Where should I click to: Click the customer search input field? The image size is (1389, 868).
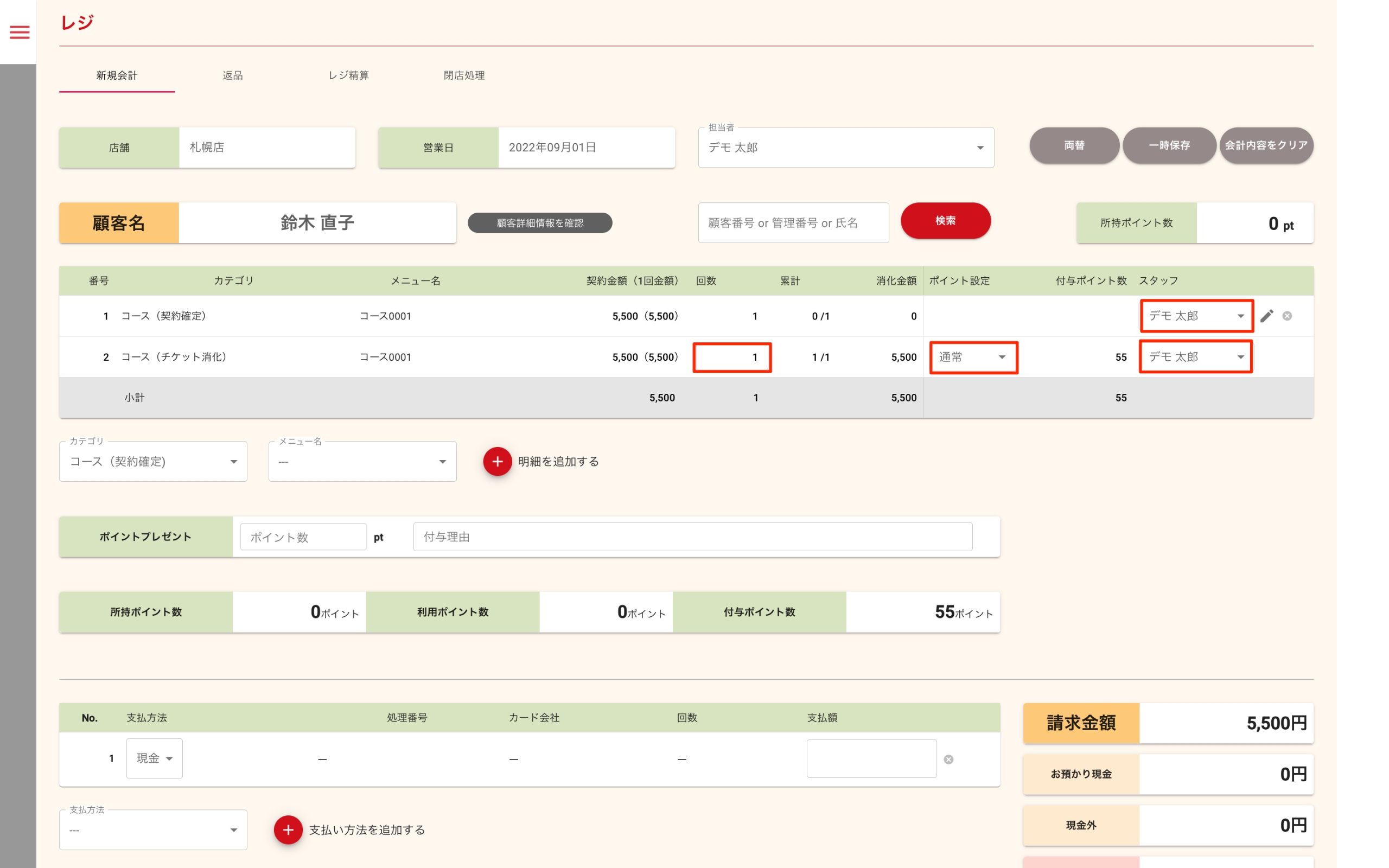pyautogui.click(x=793, y=223)
